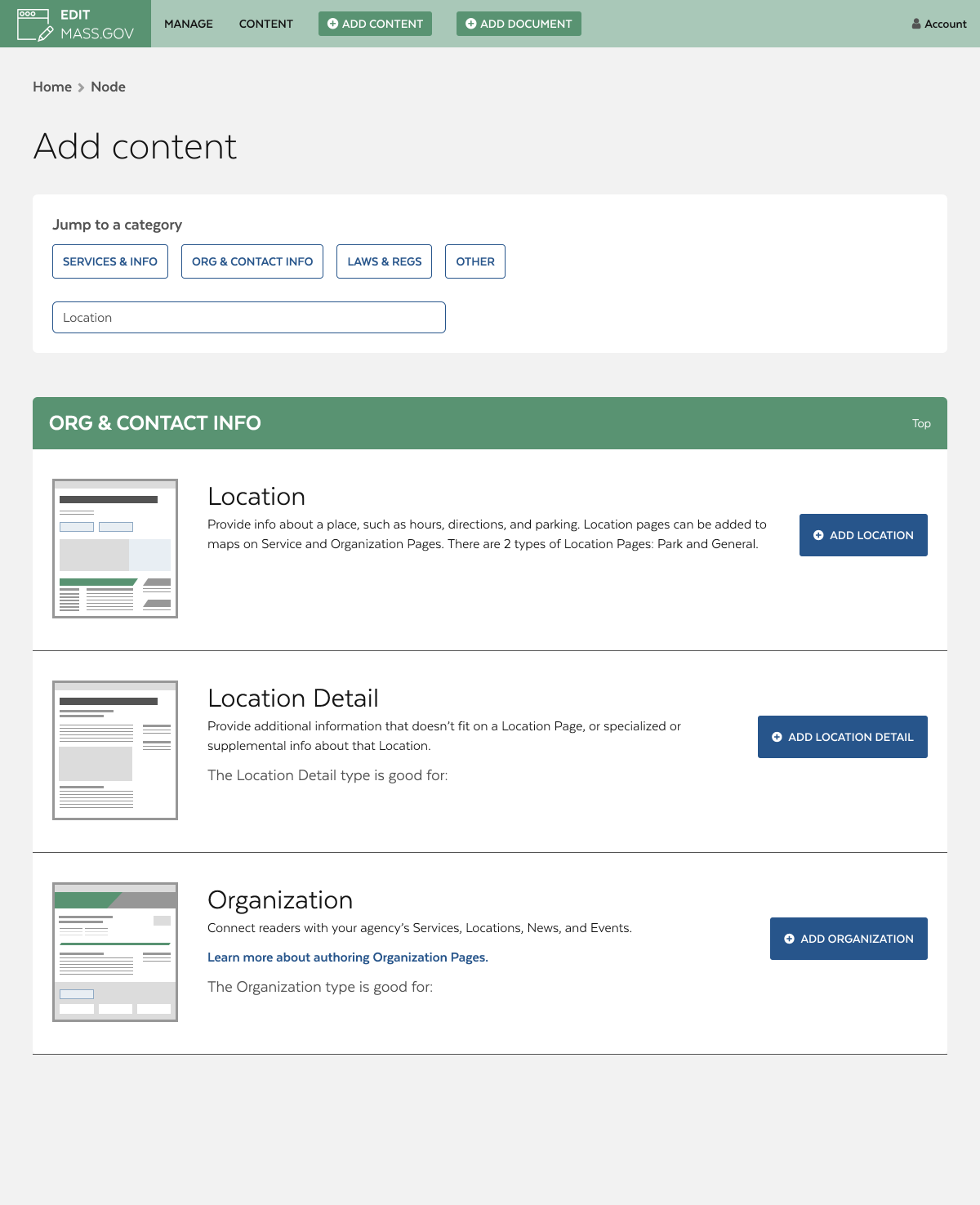
Task: Click the plus icon on Add Content
Action: [x=331, y=24]
